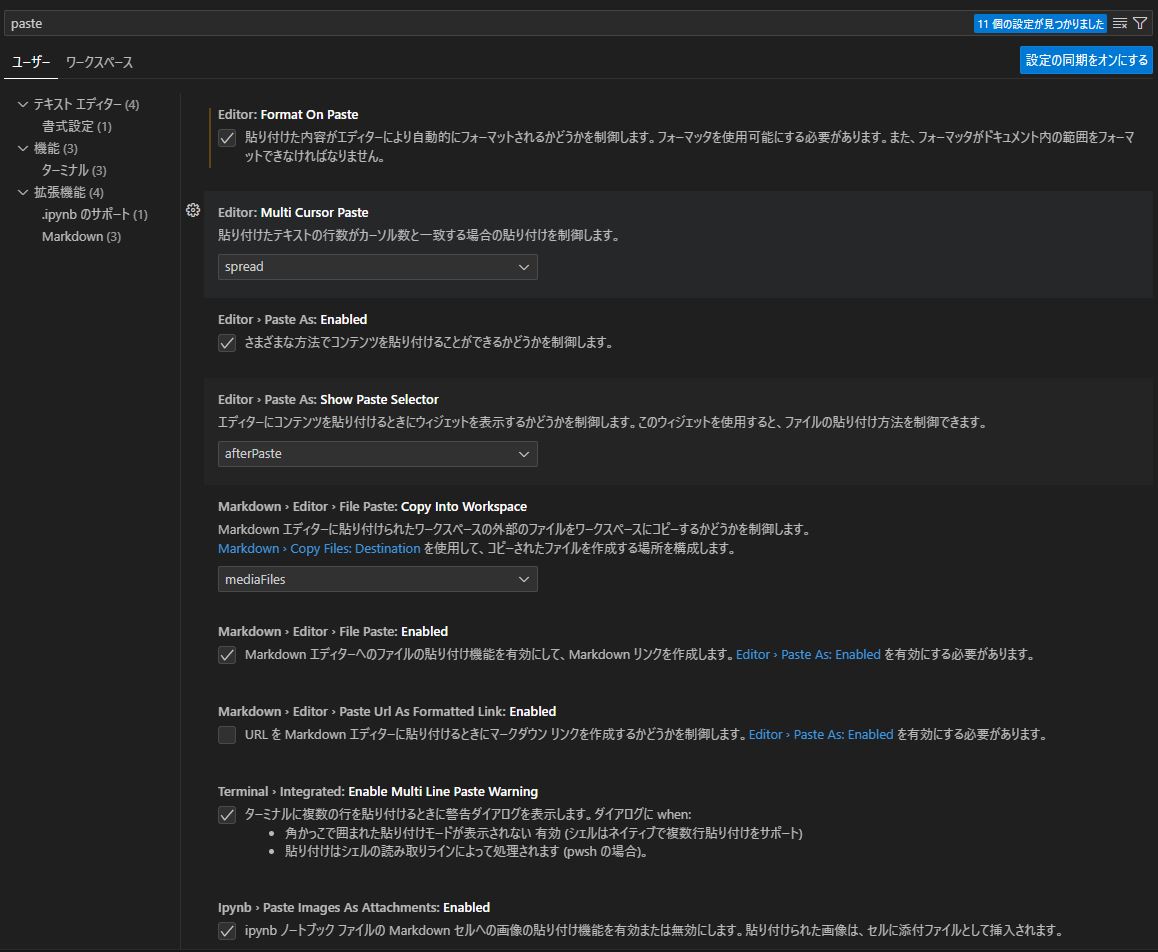Open the Copy Into Workspace mediaFiles dropdown
This screenshot has height=952, width=1158.
click(377, 579)
